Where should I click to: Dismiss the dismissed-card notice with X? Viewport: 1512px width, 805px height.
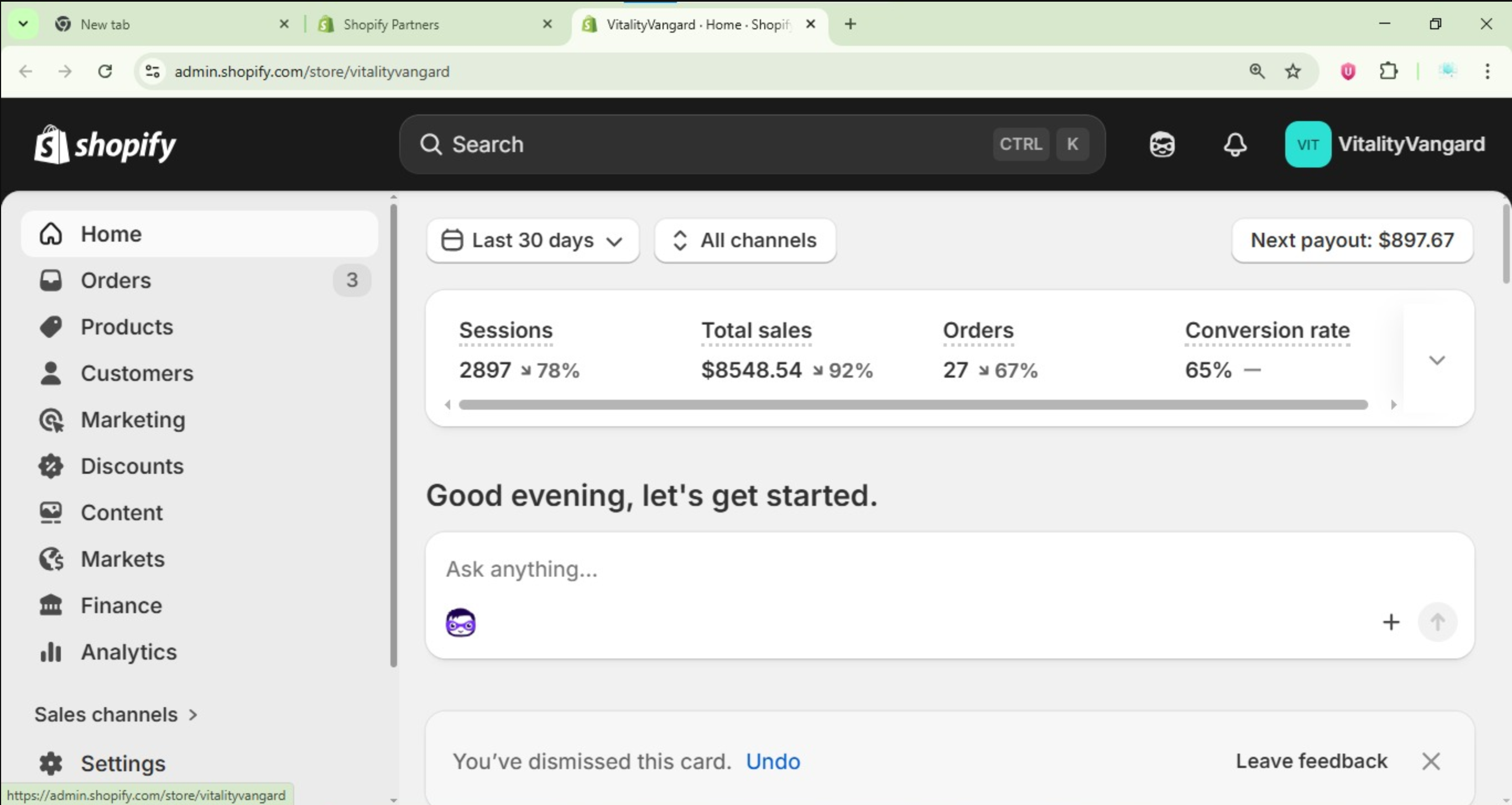pos(1430,761)
